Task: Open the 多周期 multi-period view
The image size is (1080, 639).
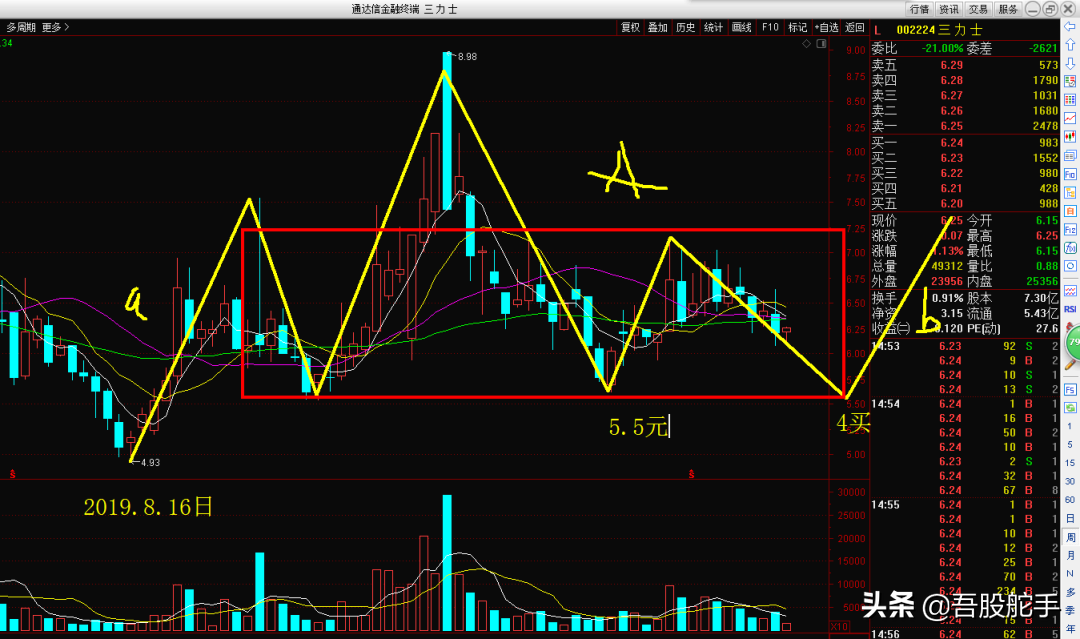Action: (21, 28)
